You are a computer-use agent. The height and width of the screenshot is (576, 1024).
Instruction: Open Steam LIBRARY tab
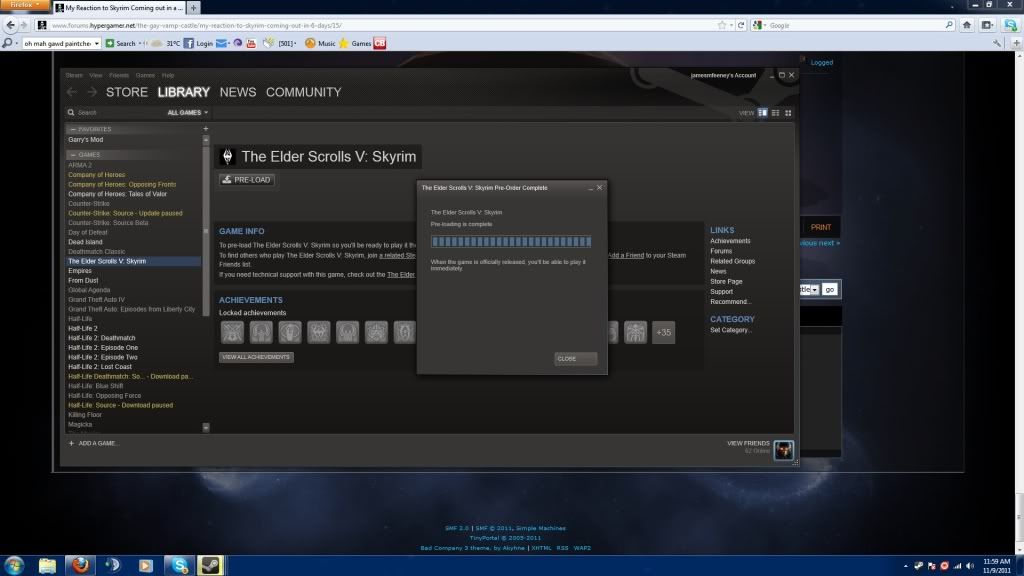click(184, 92)
